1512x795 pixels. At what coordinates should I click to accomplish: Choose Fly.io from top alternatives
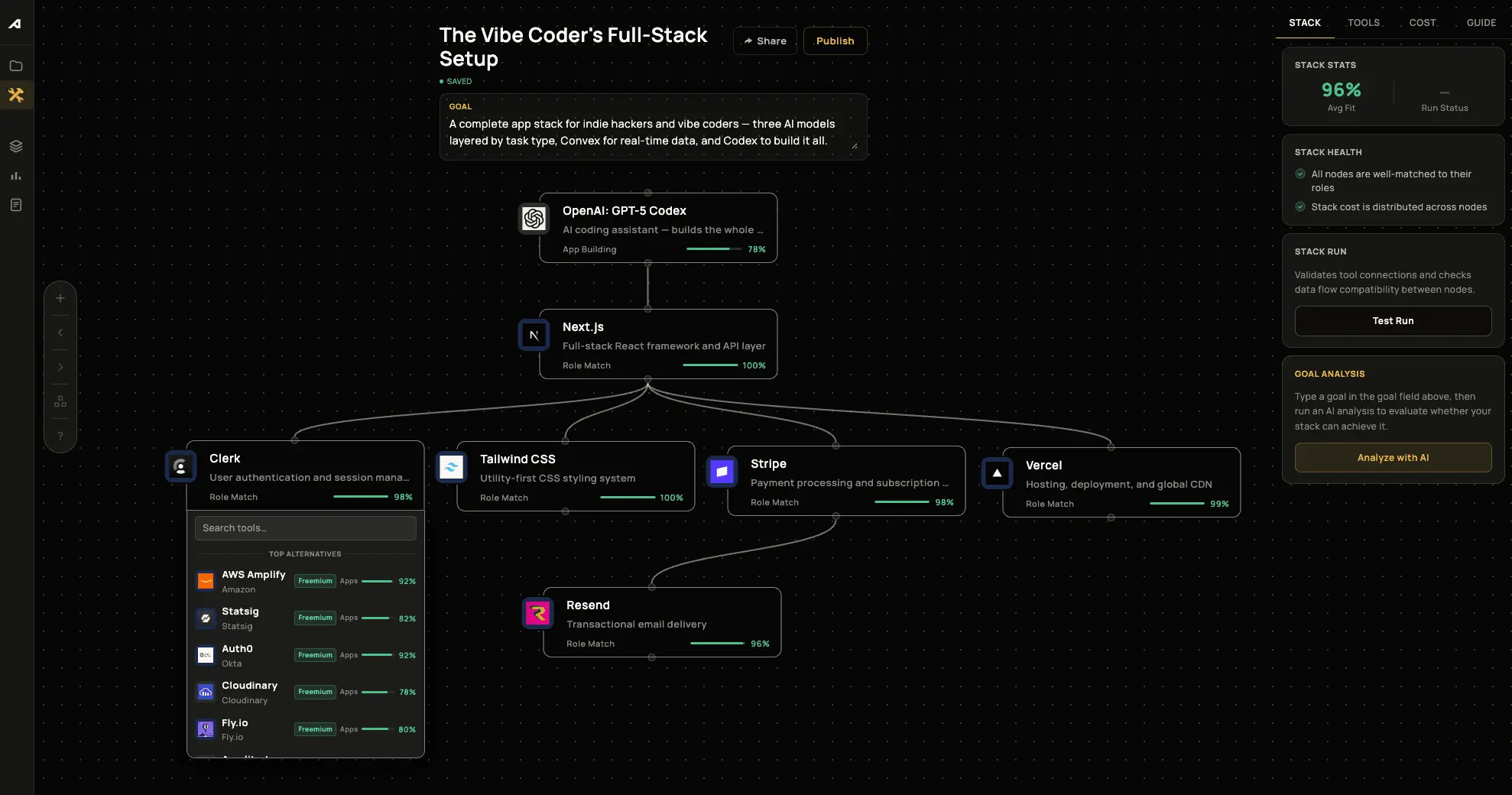(x=306, y=730)
